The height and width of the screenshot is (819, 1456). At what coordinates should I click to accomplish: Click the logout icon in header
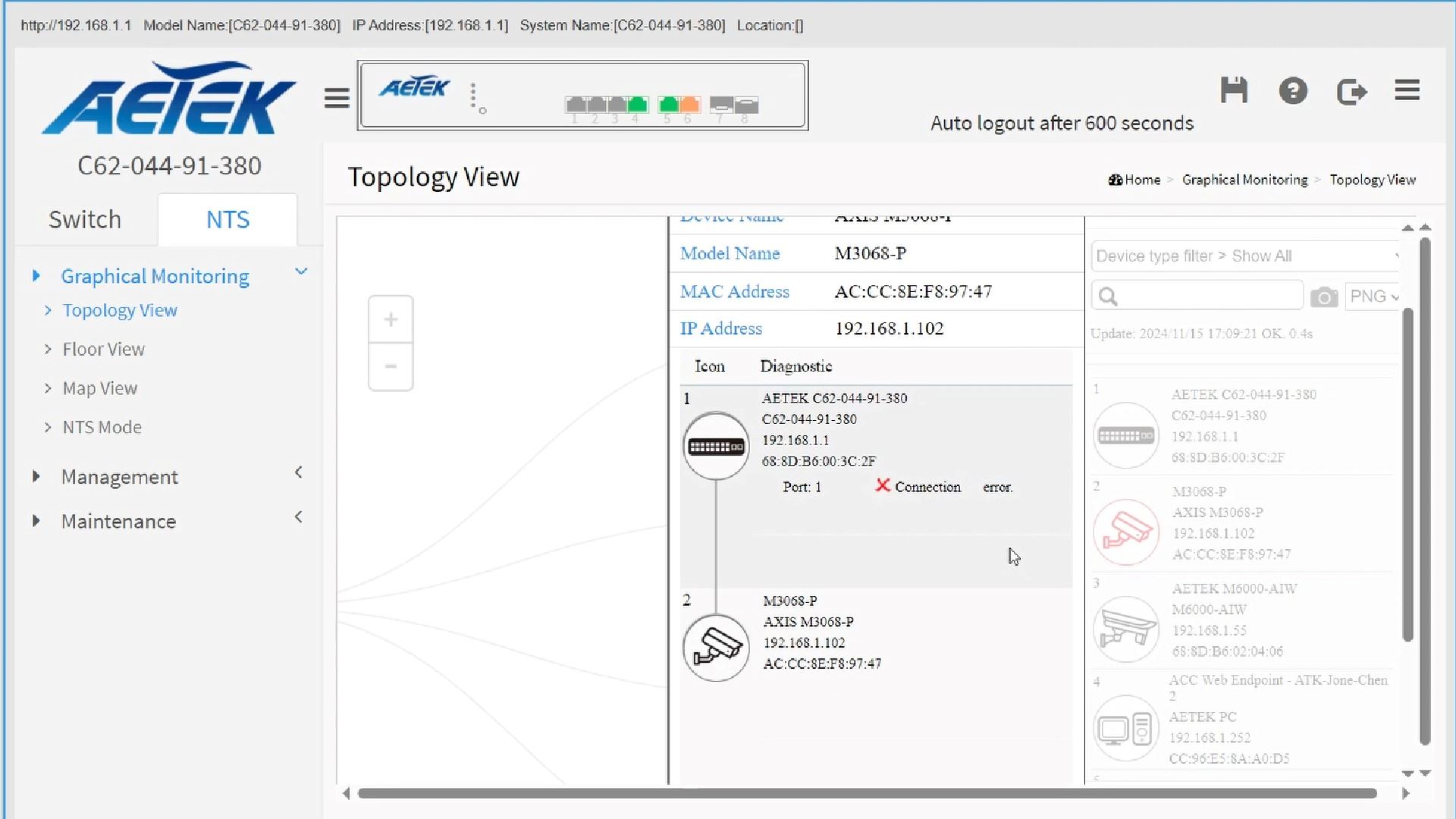[1351, 92]
